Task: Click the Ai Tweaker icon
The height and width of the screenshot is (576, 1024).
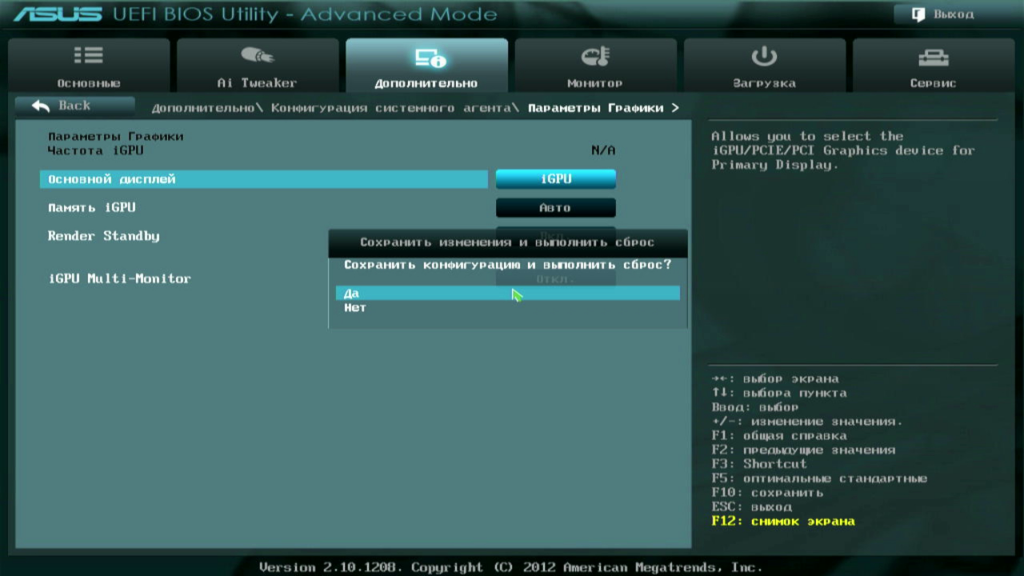Action: [257, 56]
